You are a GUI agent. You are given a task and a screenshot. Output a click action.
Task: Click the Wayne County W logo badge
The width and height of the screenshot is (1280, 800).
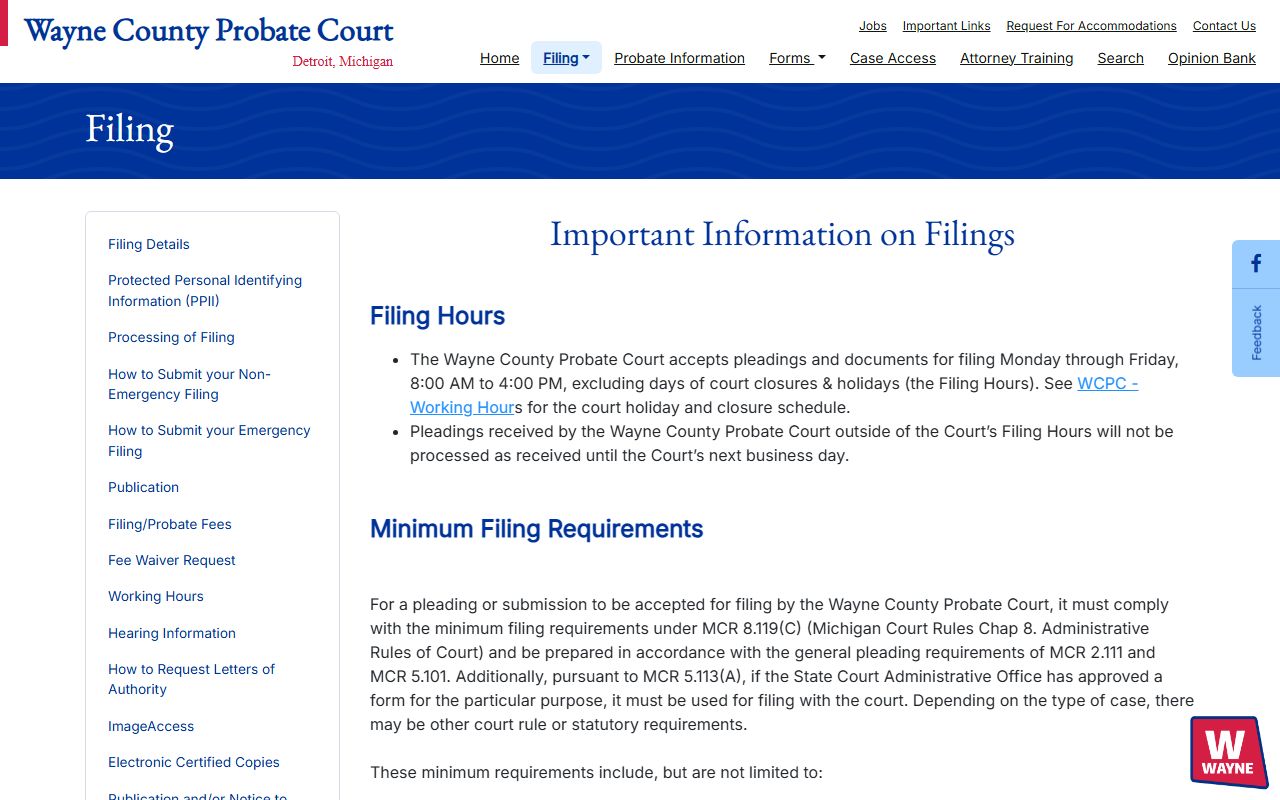(1229, 752)
